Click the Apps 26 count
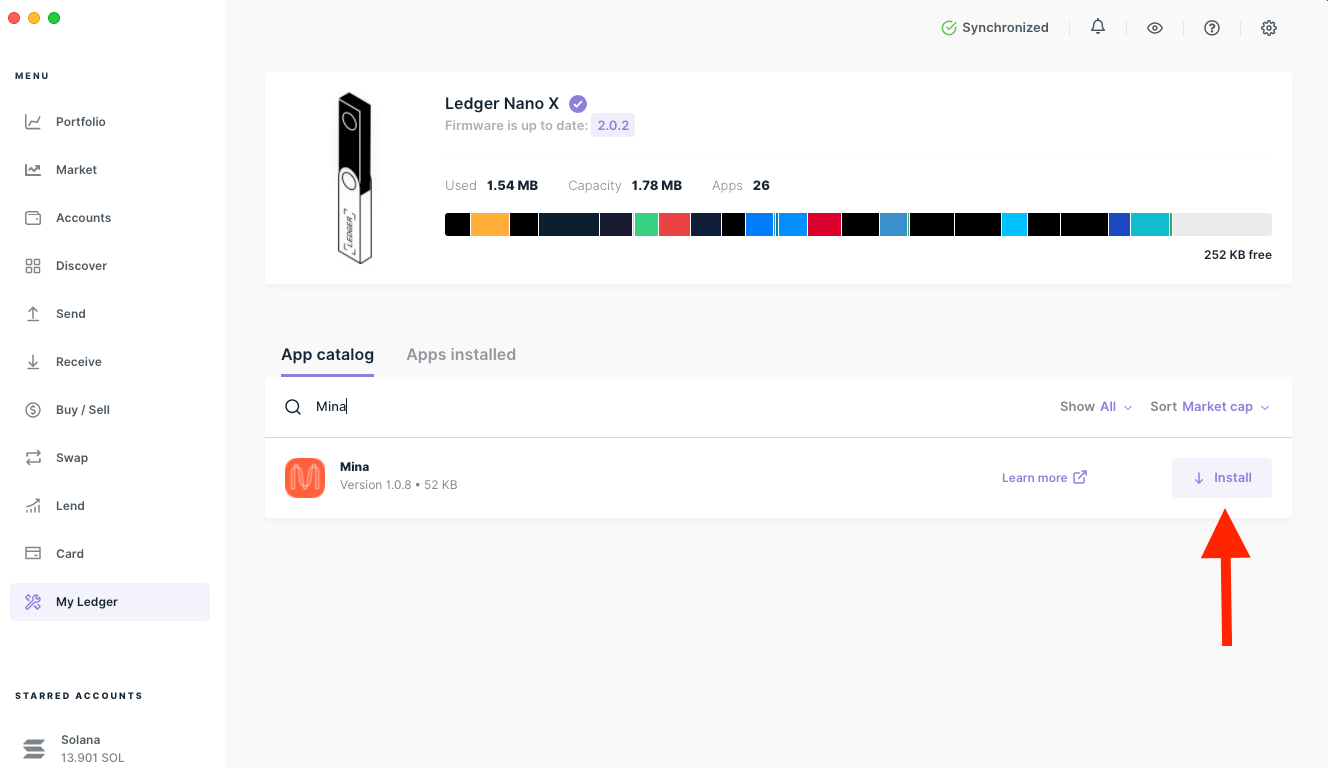The width and height of the screenshot is (1328, 768). tap(761, 186)
